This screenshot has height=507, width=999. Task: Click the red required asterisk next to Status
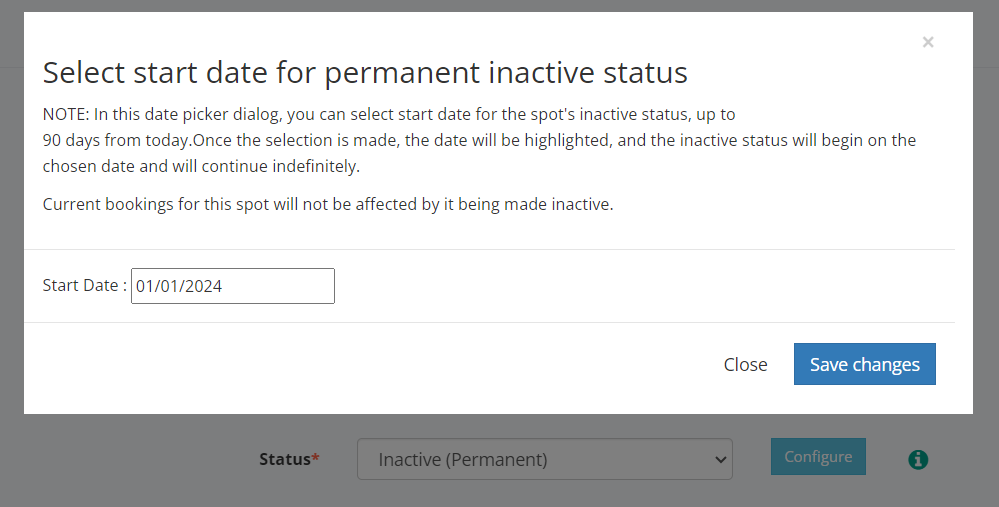[316, 458]
